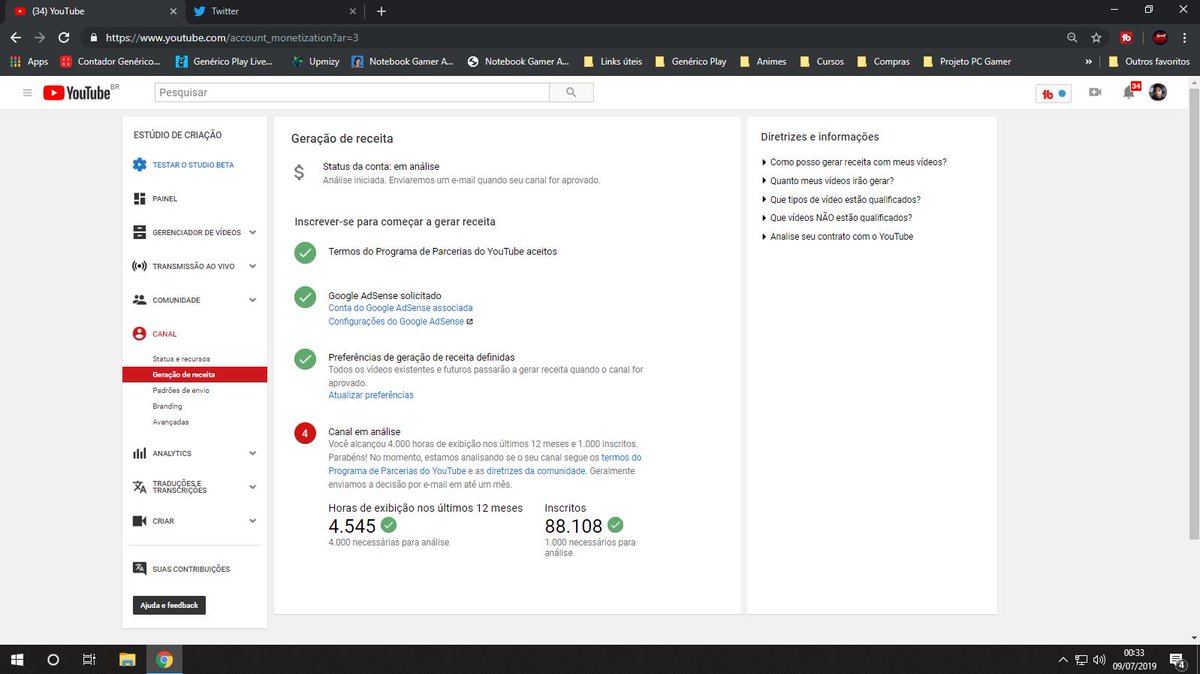Screen dimensions: 1200x674
Task: Click the Ajuda e feedback button
Action: [169, 605]
